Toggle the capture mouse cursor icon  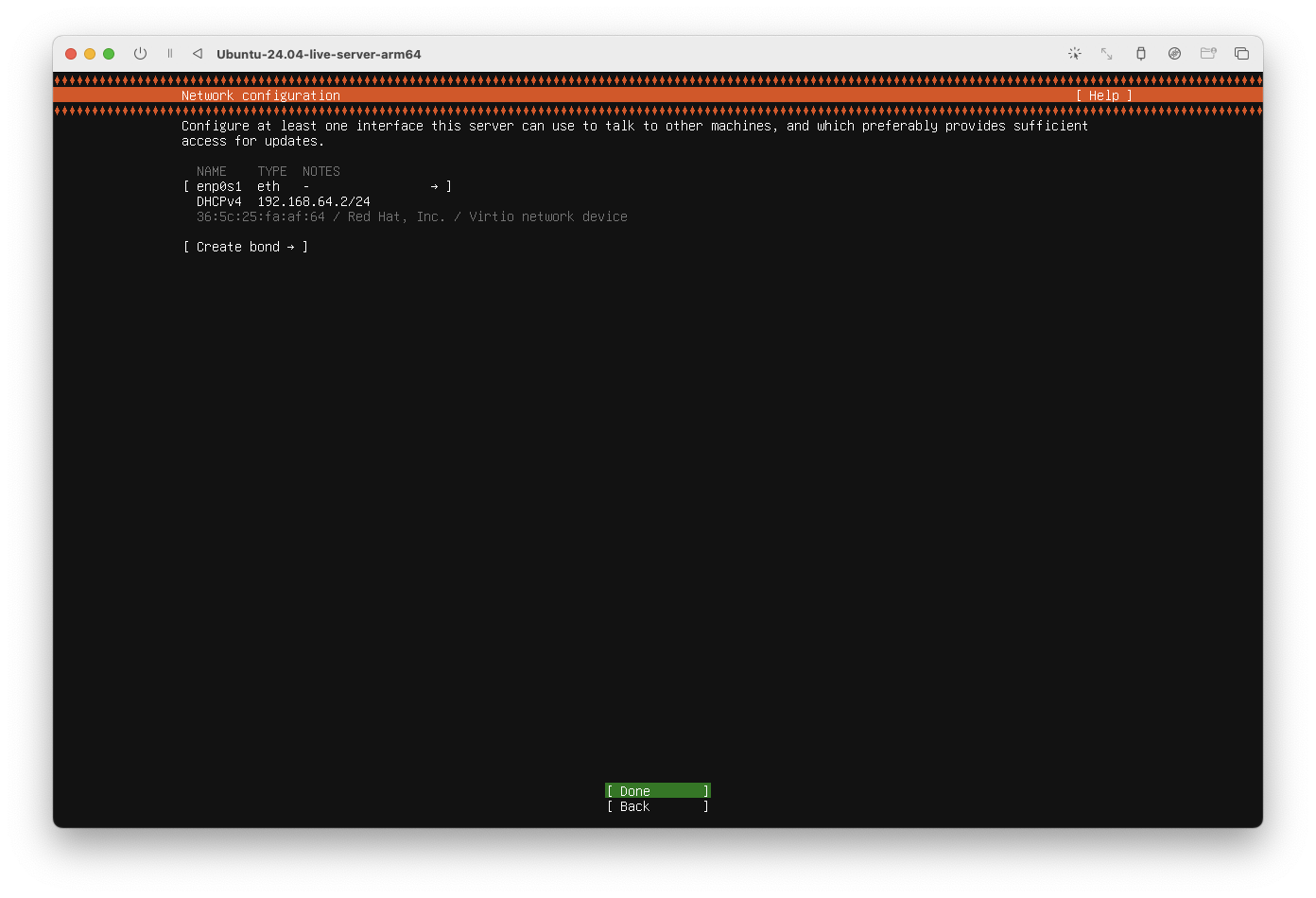(x=1075, y=54)
